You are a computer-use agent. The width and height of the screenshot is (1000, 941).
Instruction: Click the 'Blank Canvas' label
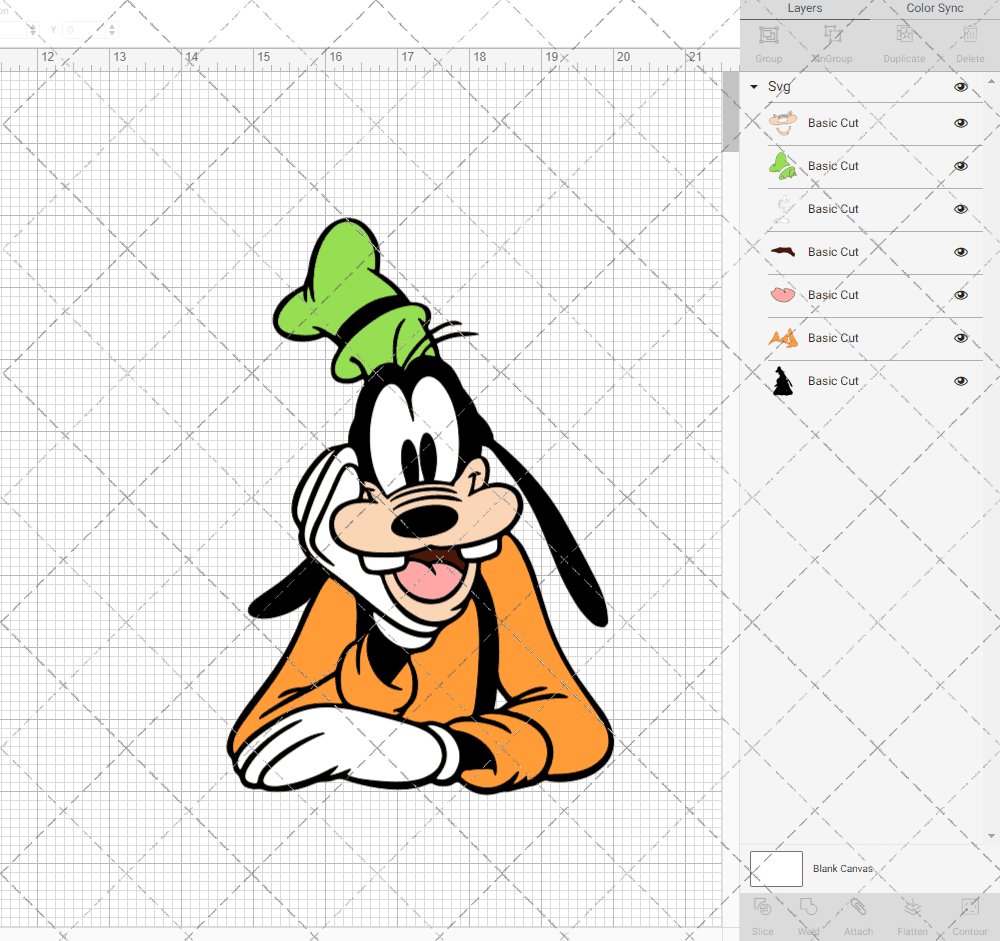pos(842,868)
